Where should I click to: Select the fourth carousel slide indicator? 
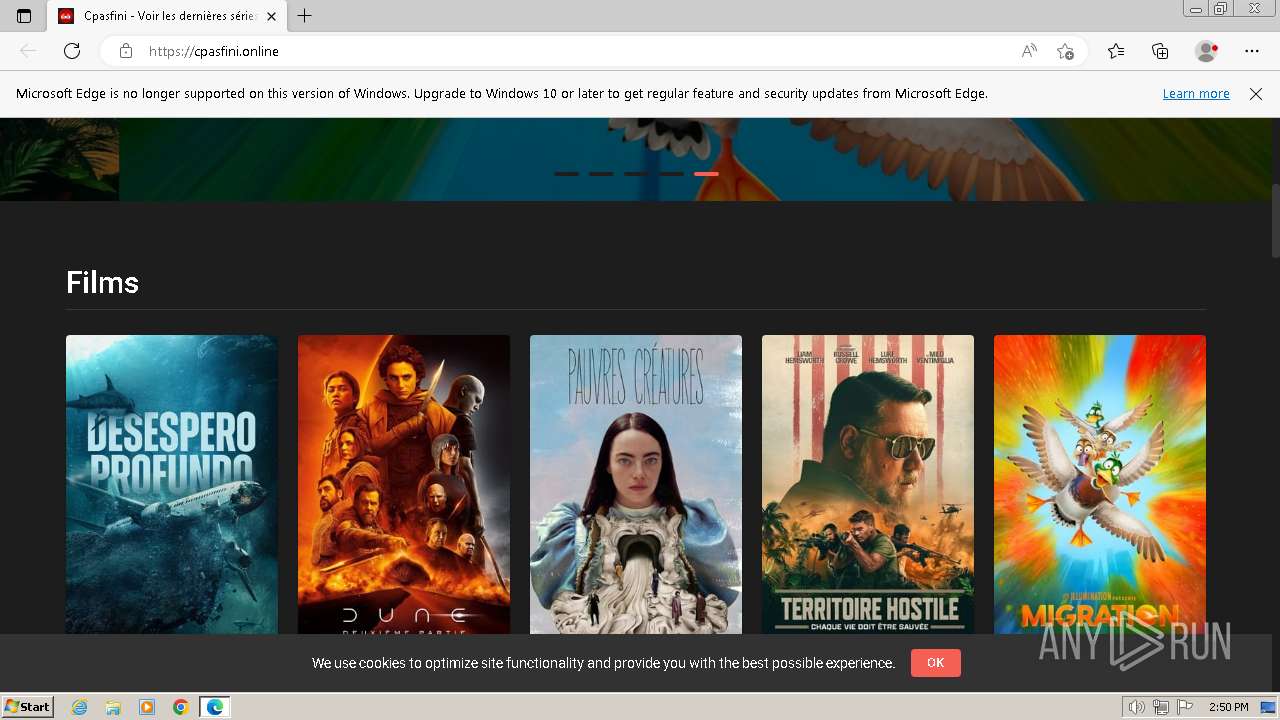(671, 174)
